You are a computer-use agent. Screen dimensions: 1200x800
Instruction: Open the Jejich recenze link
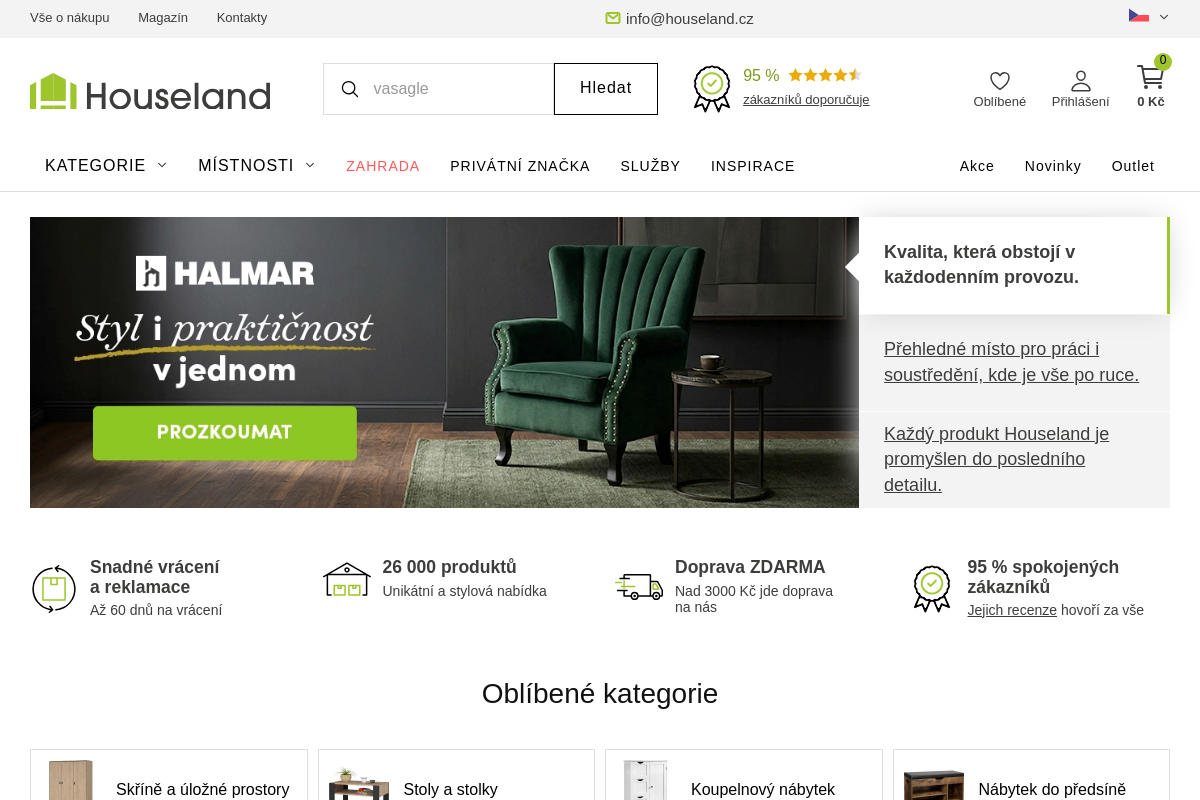click(1012, 610)
